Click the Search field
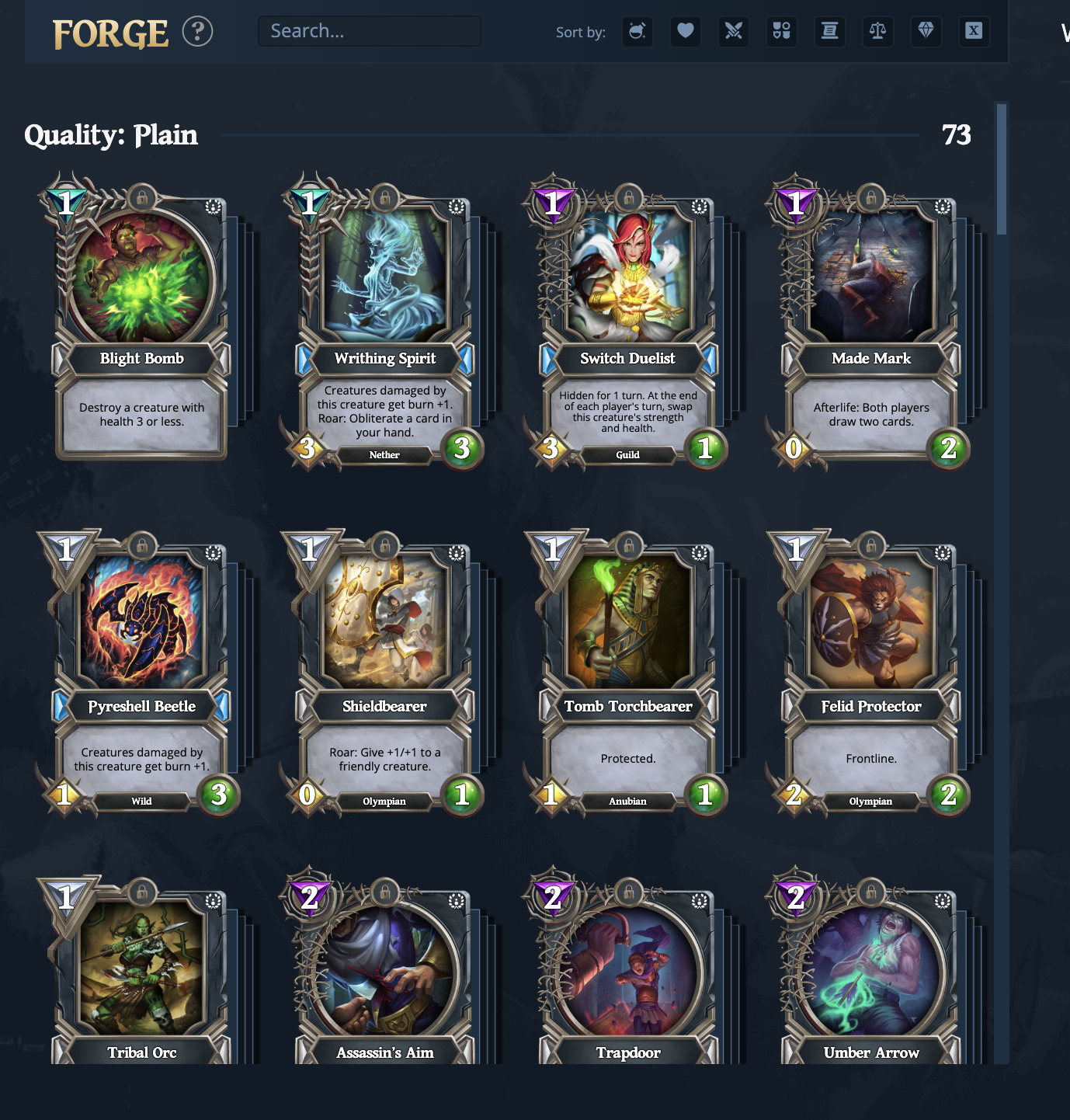1070x1120 pixels. tap(370, 31)
